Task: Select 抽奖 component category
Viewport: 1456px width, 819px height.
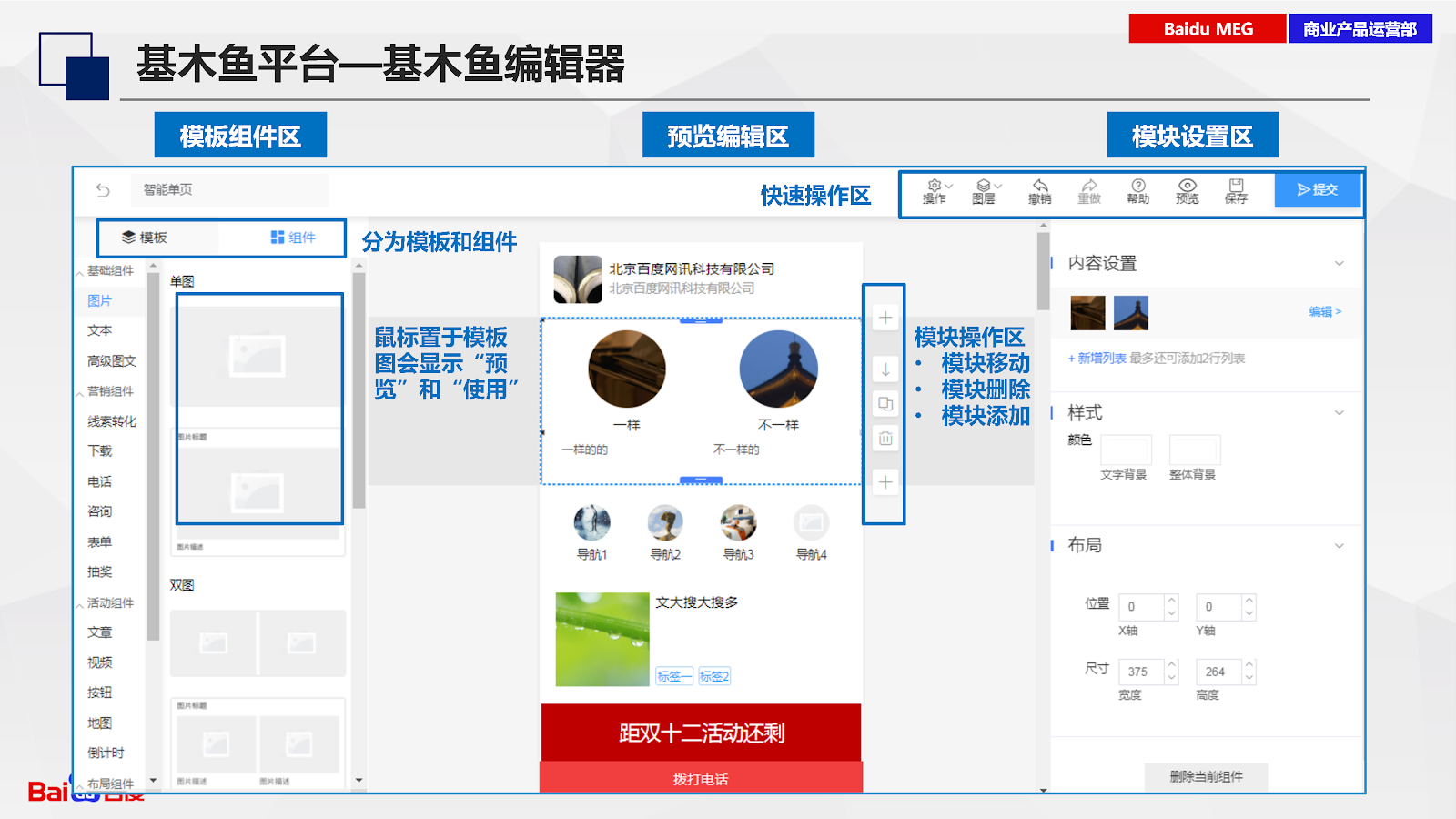Action: [100, 571]
